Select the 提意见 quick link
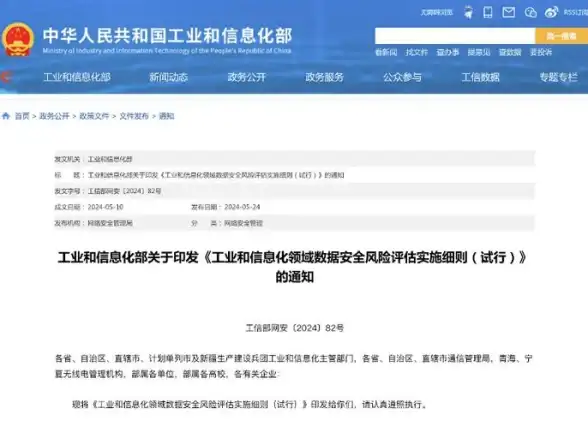Screen dimensions: 588x423 [479, 52]
